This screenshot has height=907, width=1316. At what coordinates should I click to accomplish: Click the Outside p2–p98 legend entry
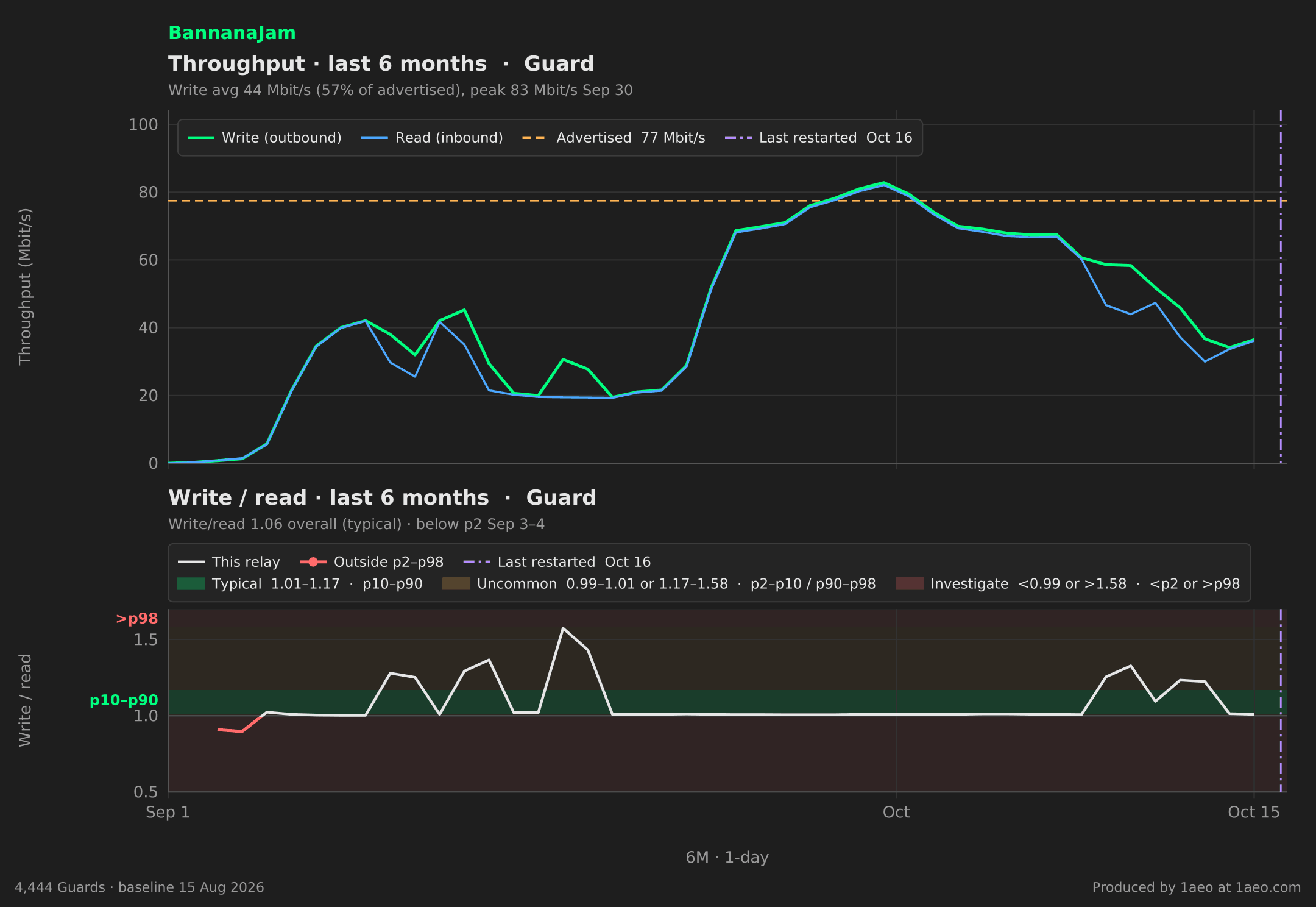(x=372, y=562)
